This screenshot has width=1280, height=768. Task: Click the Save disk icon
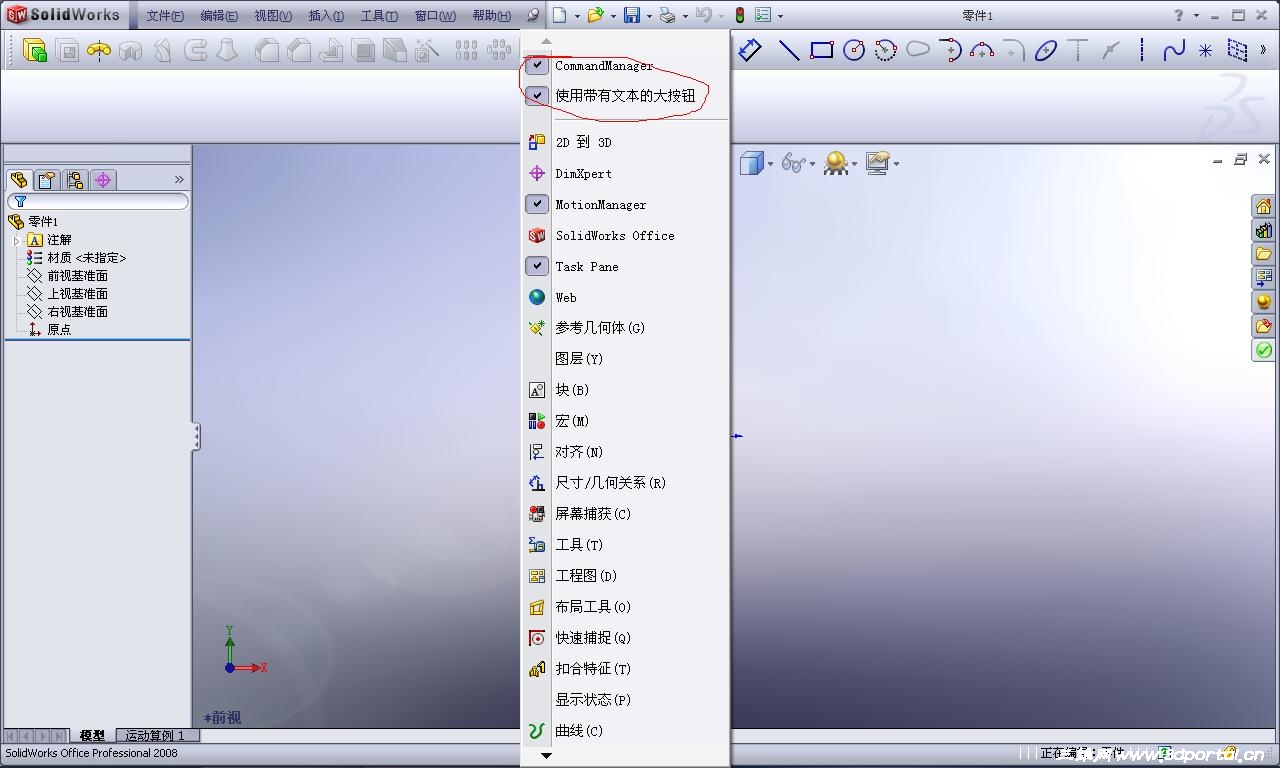632,15
